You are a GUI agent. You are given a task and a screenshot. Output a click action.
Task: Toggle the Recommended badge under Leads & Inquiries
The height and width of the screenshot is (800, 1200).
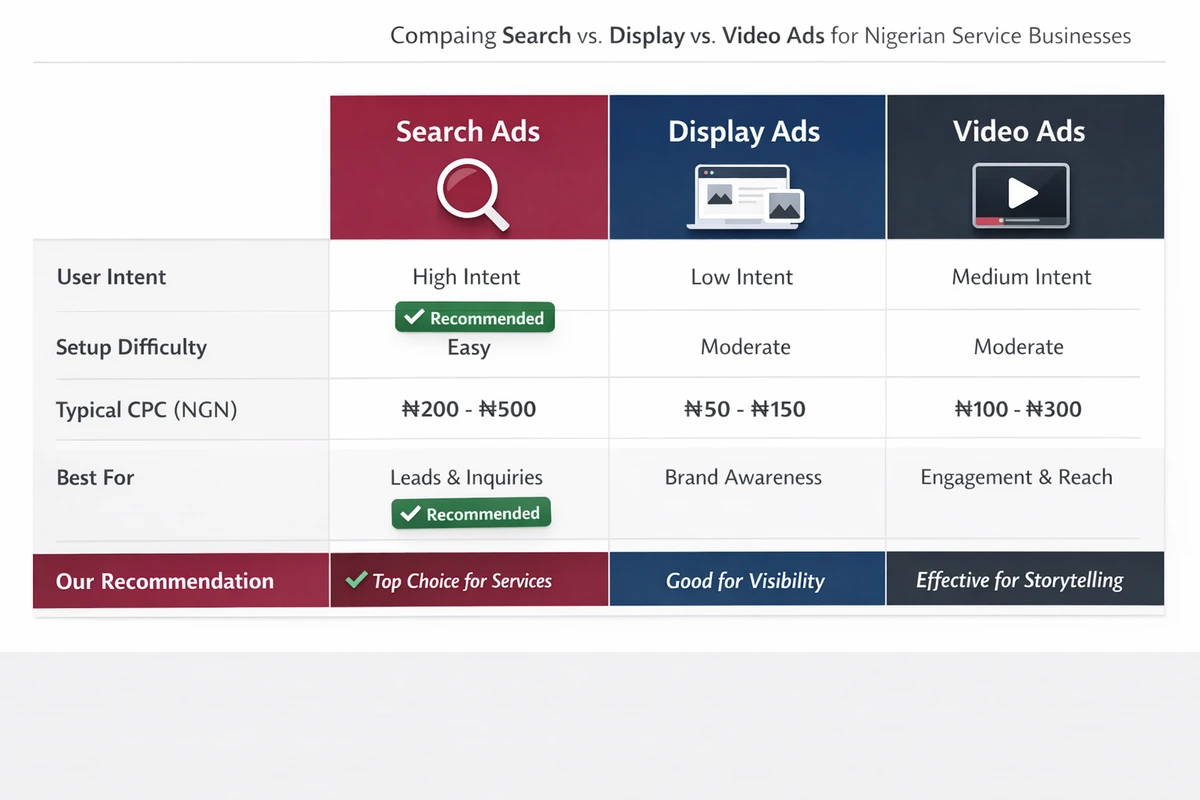tap(471, 512)
